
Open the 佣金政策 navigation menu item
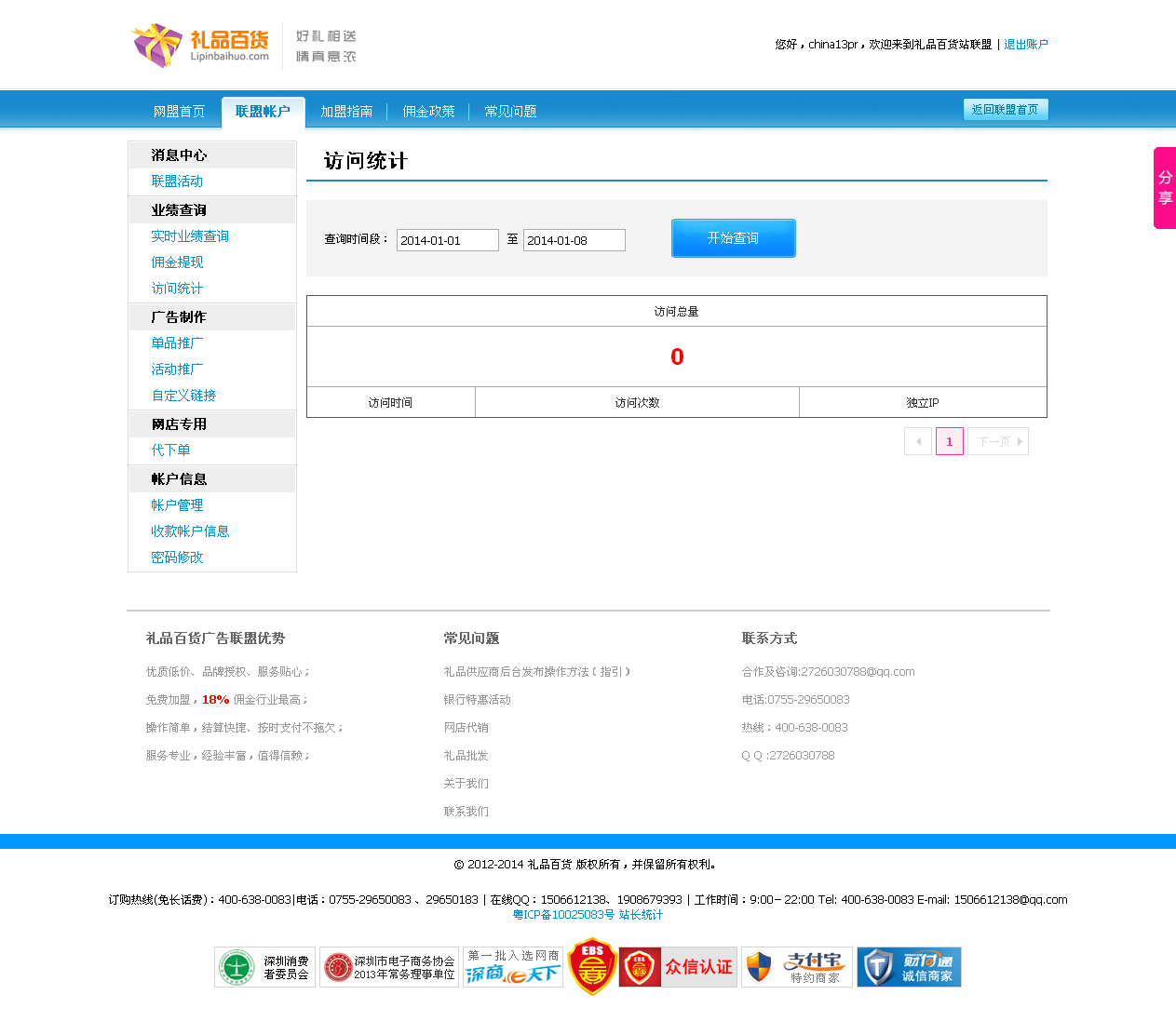click(x=428, y=112)
